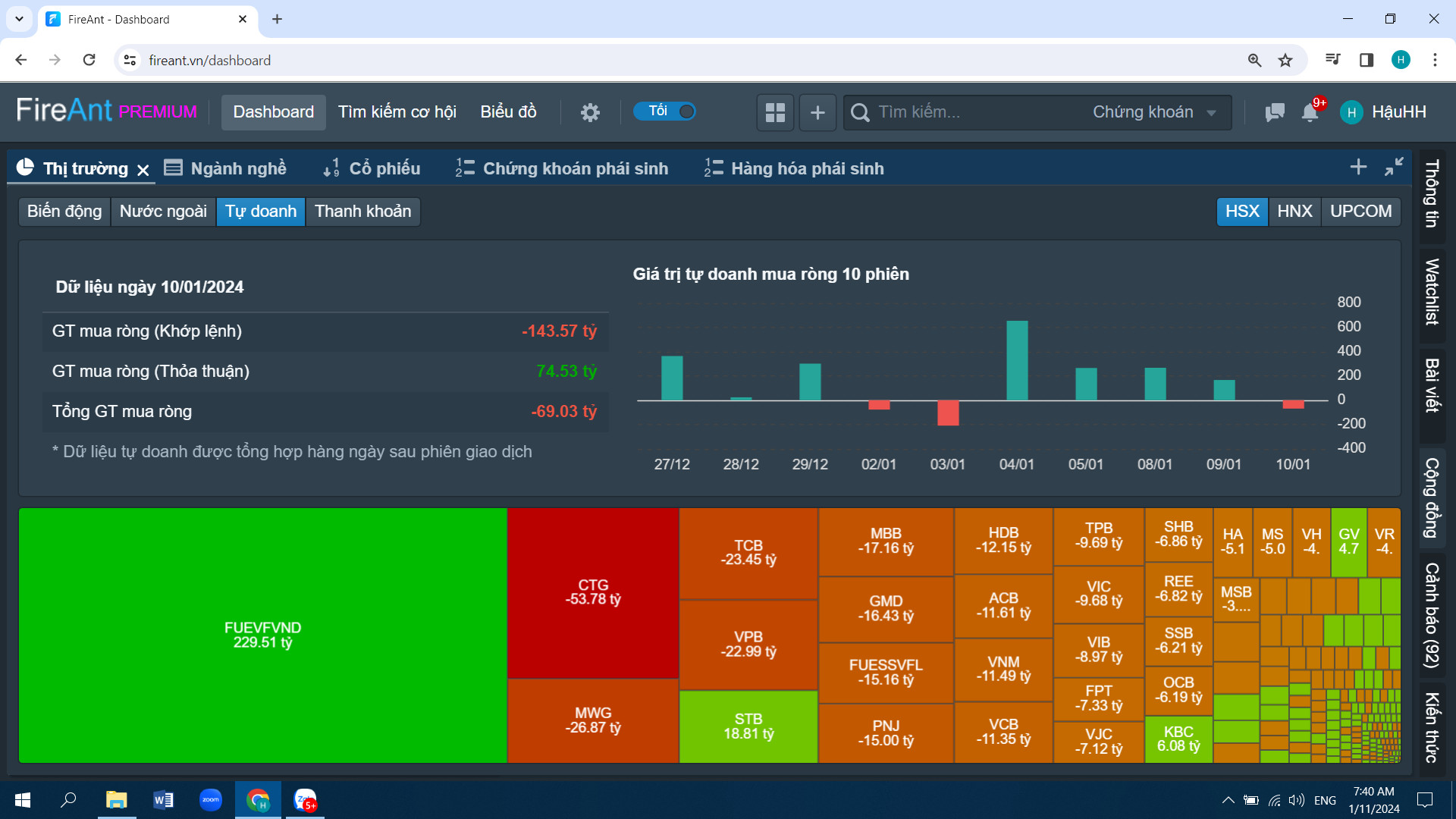
Task: Select the HNX exchange option
Action: pyautogui.click(x=1294, y=212)
